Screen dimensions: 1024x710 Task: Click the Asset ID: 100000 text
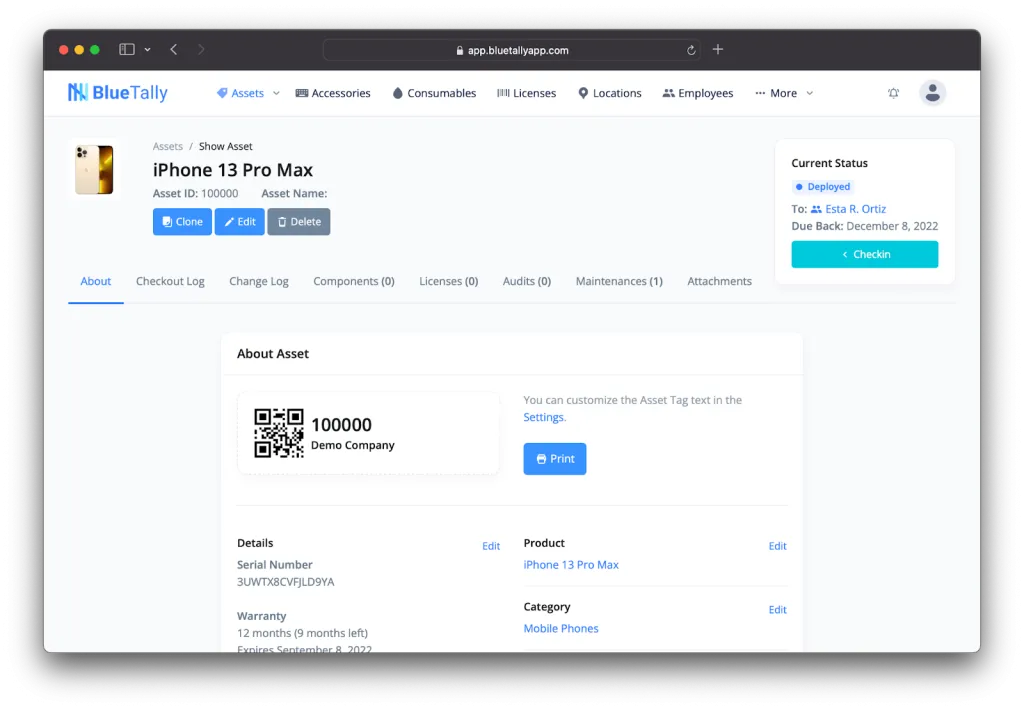[195, 193]
